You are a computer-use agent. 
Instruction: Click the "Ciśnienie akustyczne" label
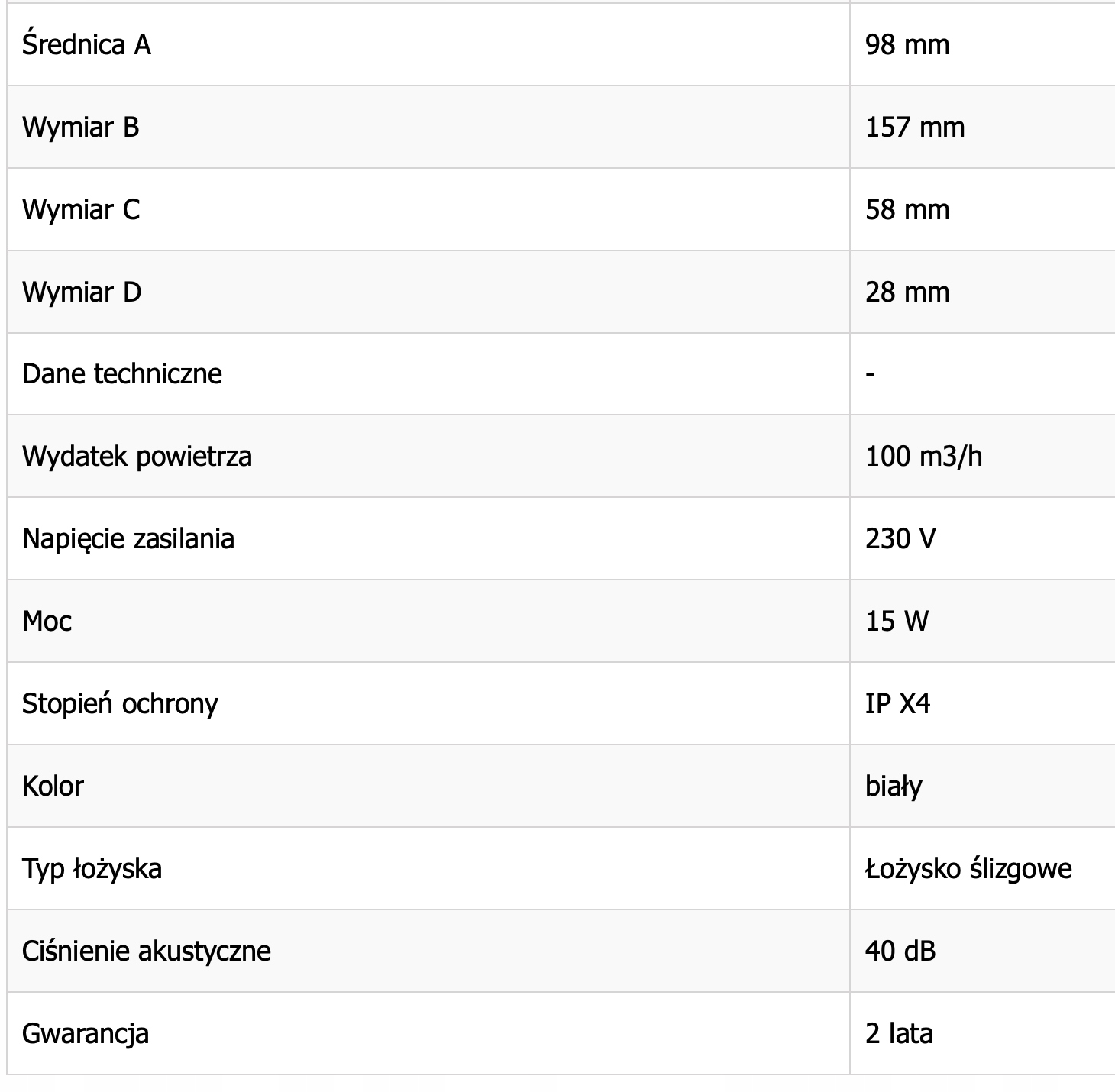147,951
